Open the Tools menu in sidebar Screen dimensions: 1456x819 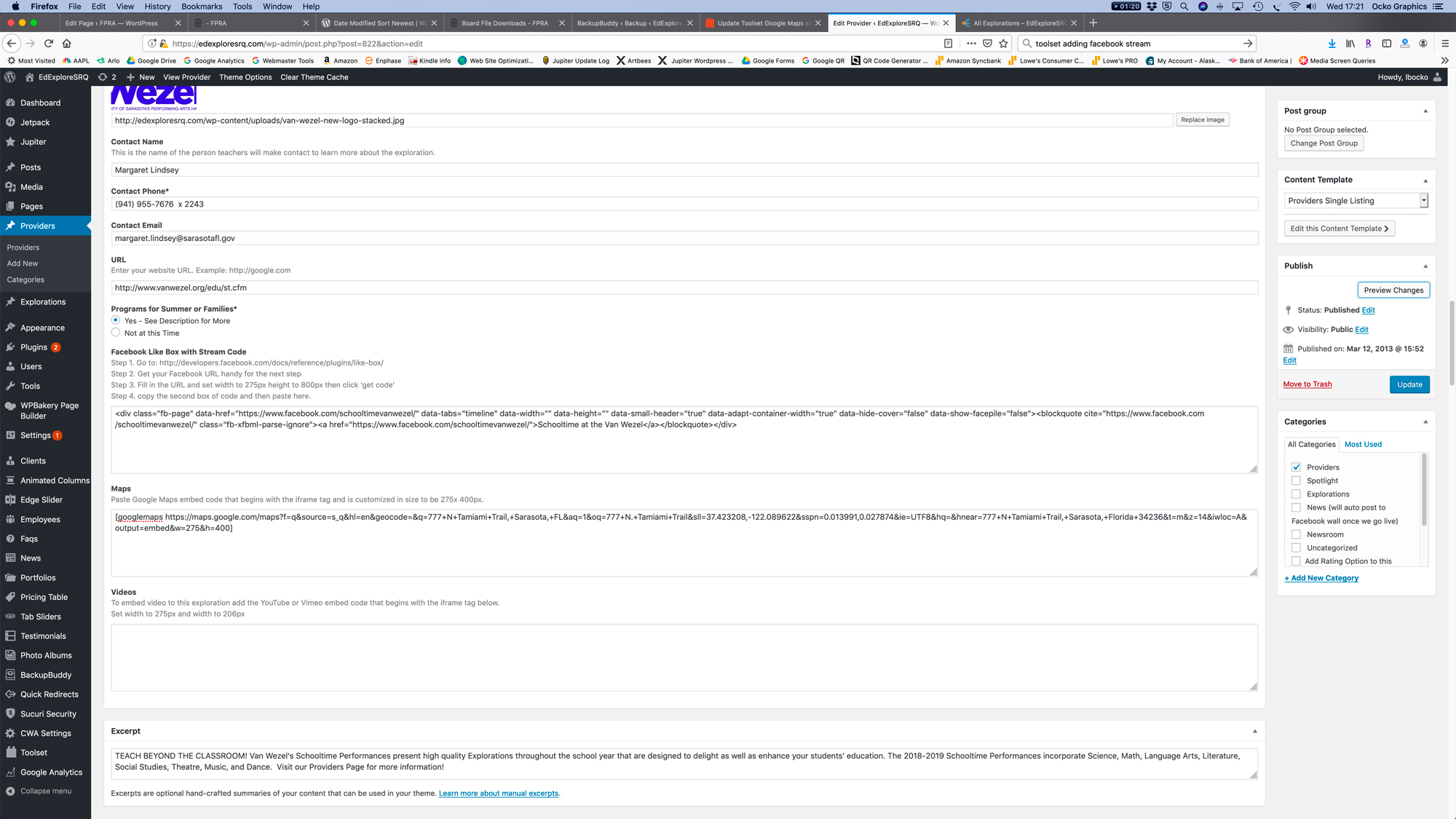pos(30,387)
